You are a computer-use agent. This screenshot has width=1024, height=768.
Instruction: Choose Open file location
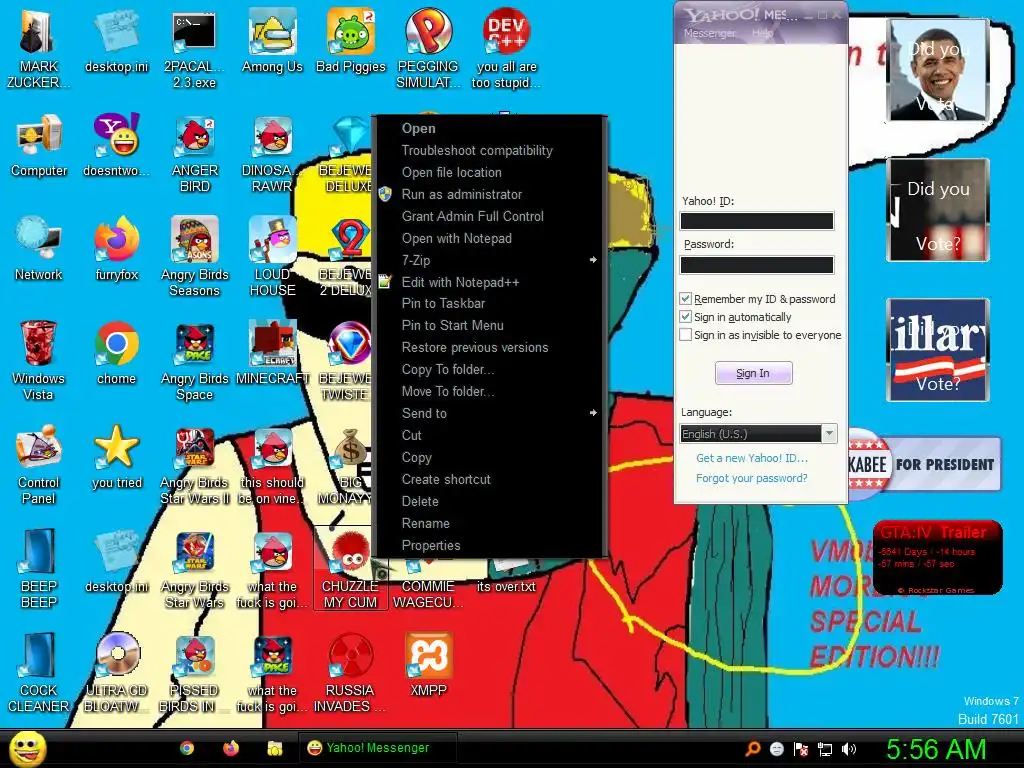click(x=490, y=172)
